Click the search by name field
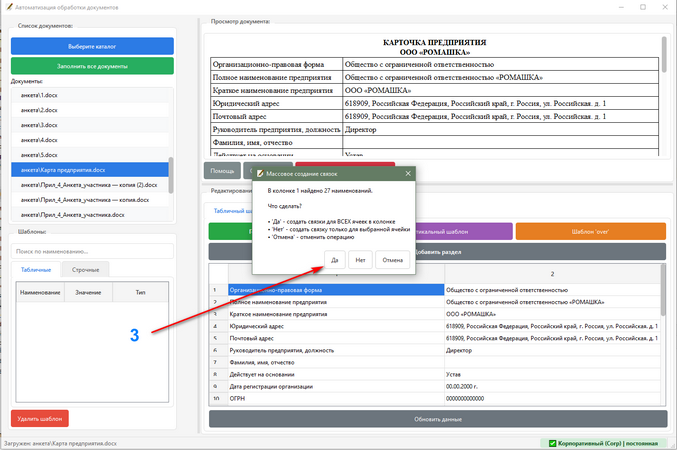Image resolution: width=677 pixels, height=450 pixels. pyautogui.click(x=92, y=251)
